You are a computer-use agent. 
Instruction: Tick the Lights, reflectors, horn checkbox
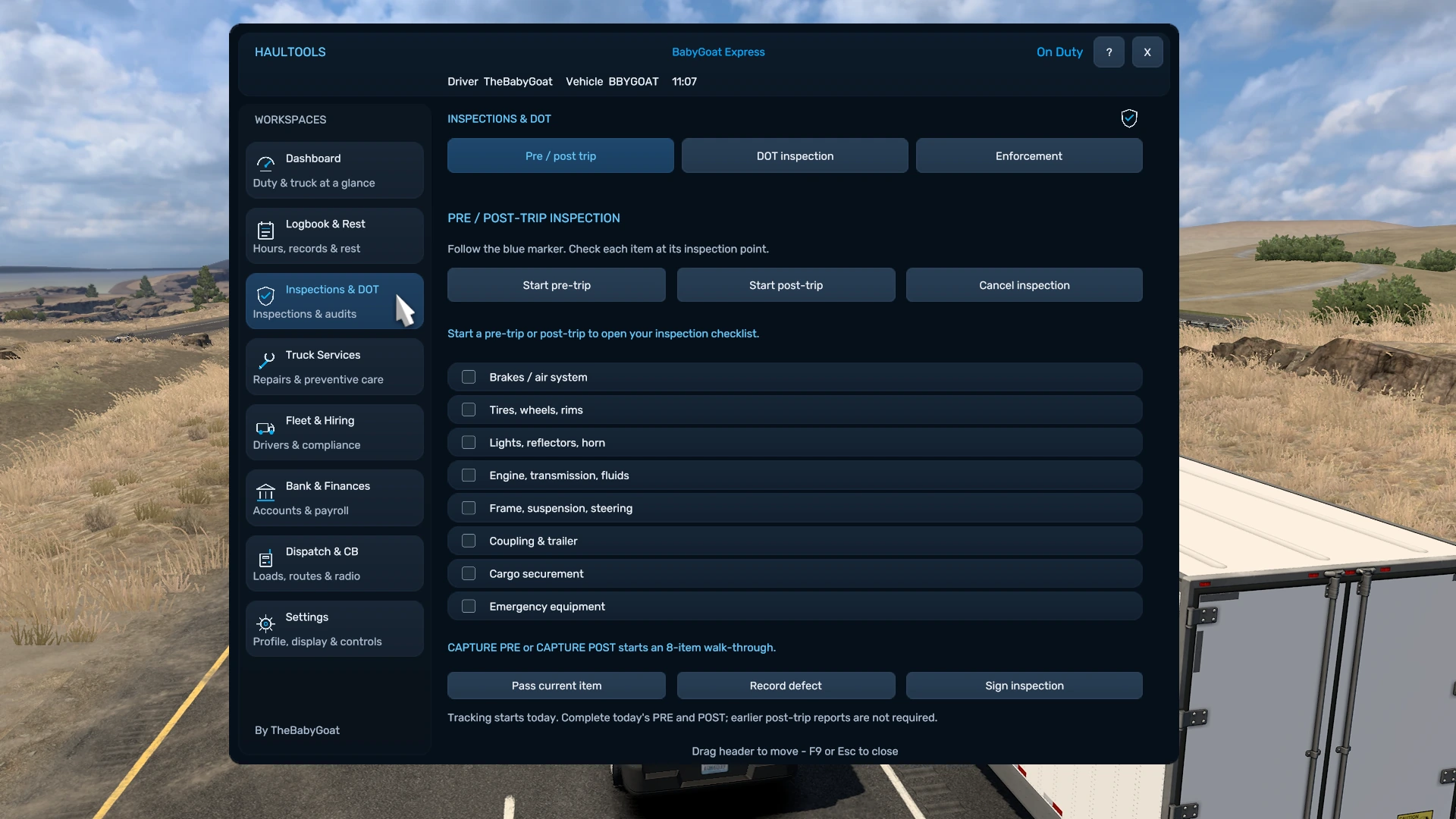(x=469, y=442)
